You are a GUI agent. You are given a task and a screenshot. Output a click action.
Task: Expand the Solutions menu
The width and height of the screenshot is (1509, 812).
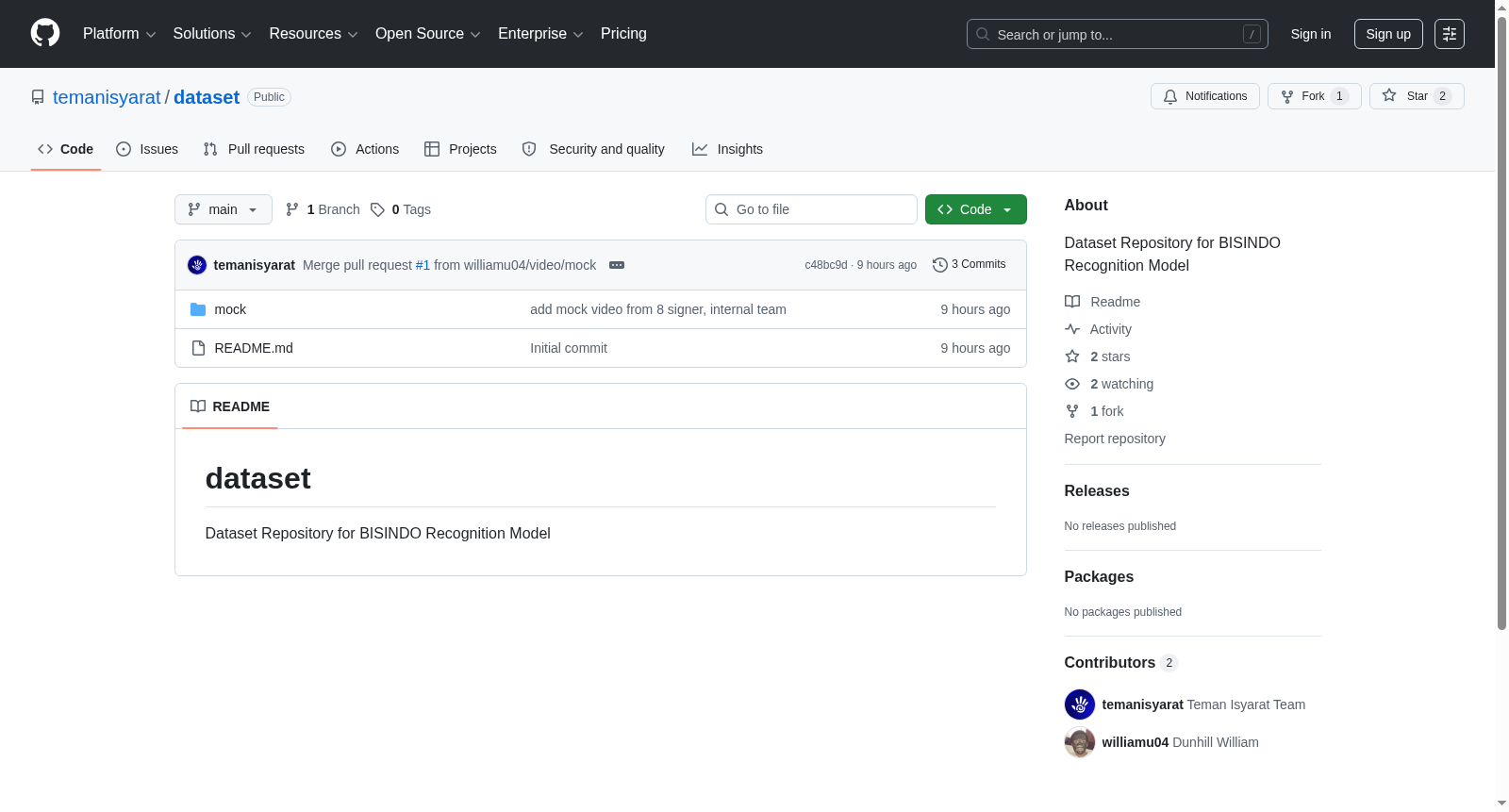pos(212,34)
